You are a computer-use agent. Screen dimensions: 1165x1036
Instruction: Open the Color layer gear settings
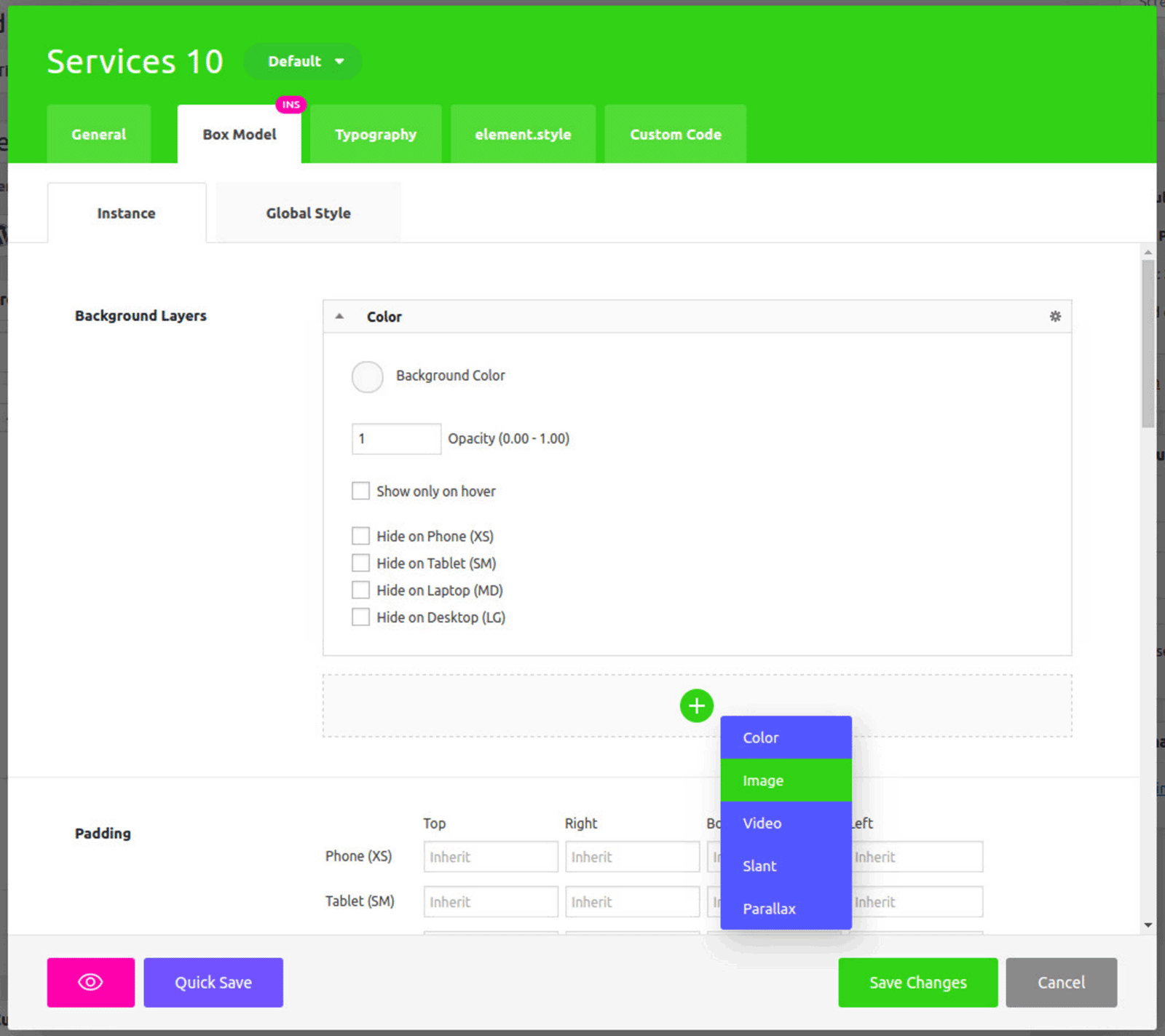(x=1055, y=316)
